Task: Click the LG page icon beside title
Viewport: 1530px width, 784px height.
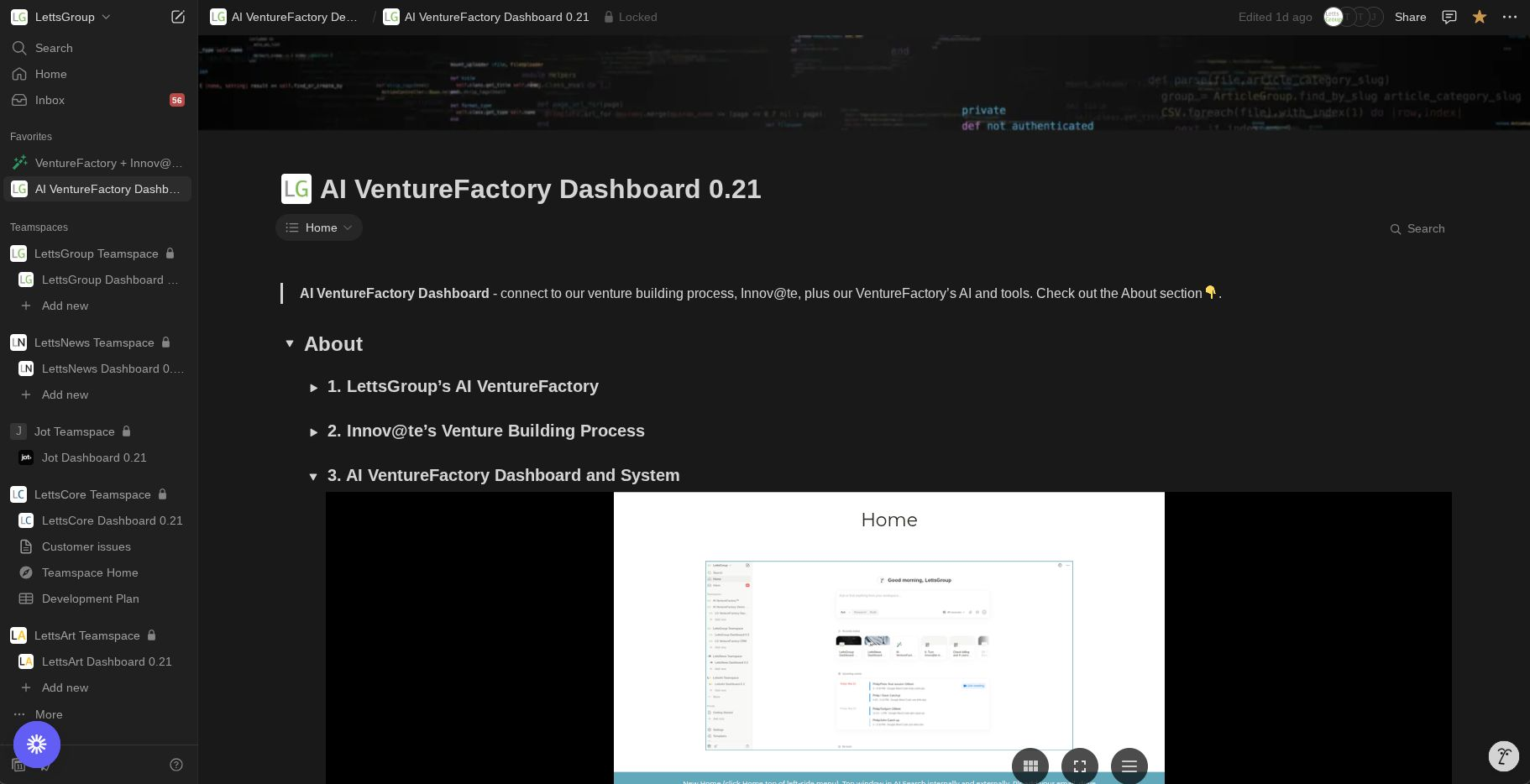Action: click(296, 189)
